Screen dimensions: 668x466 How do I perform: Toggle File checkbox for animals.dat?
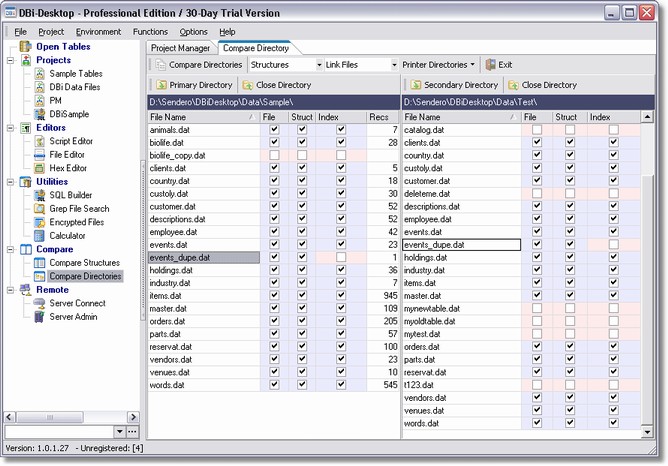274,130
